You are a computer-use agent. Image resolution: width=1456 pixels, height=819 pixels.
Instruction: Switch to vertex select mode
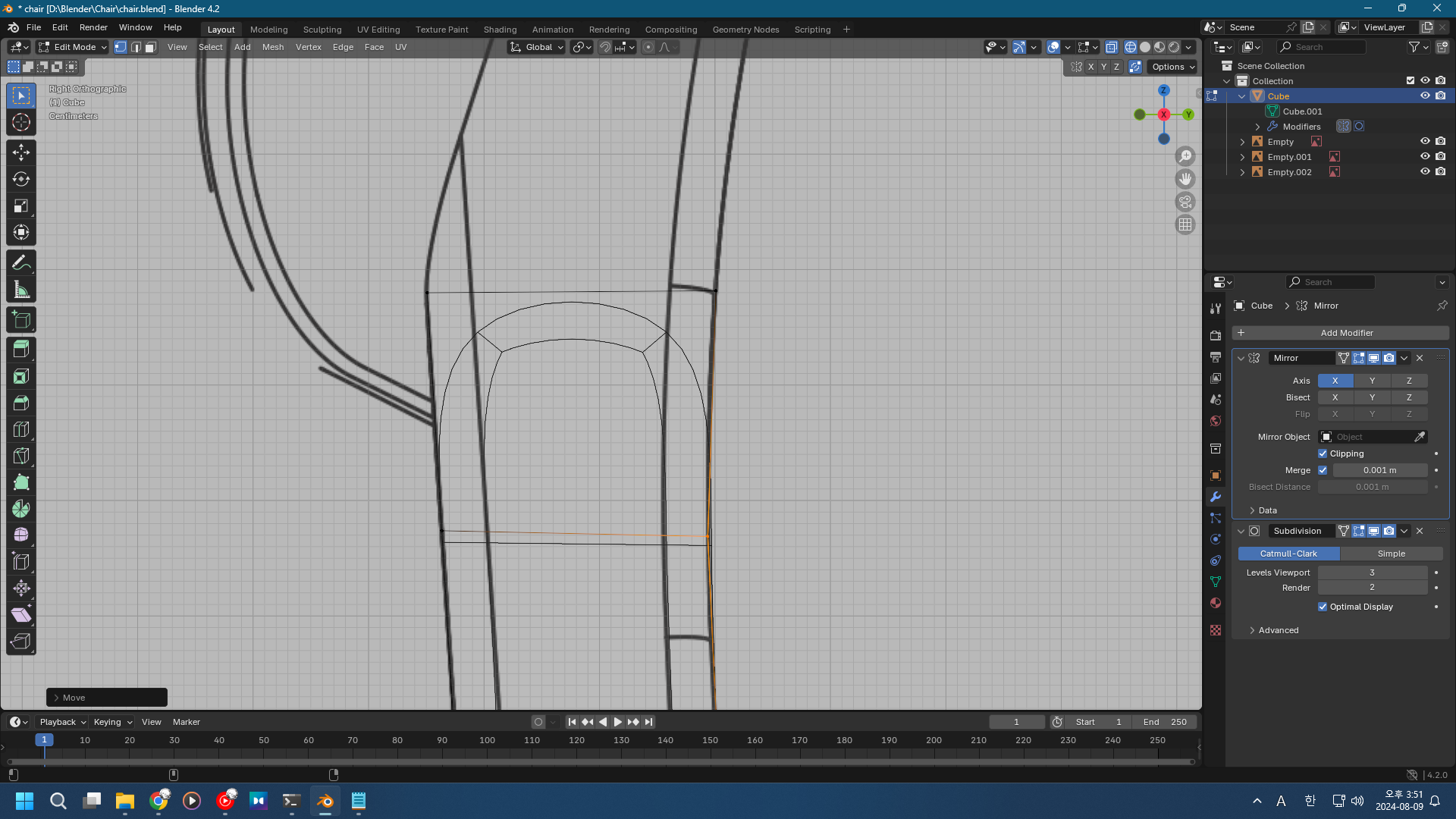point(121,47)
